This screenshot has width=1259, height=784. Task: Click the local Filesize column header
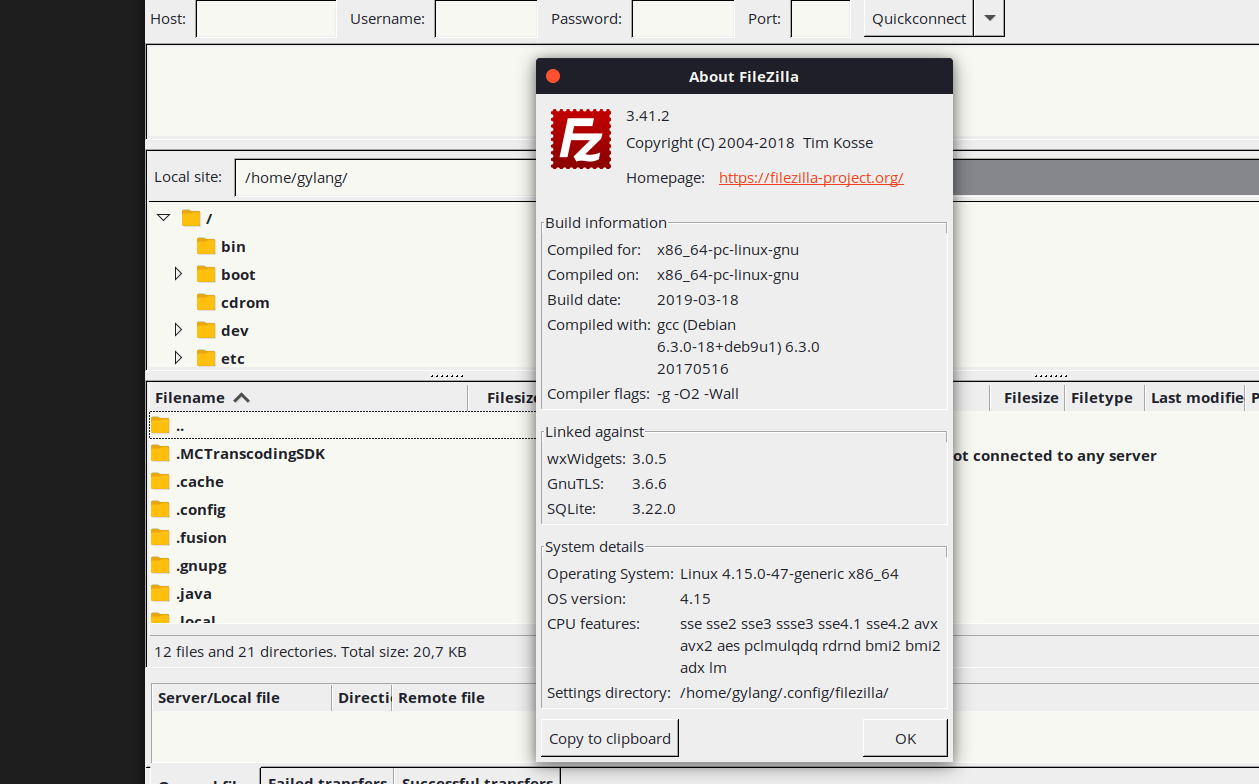tap(504, 398)
